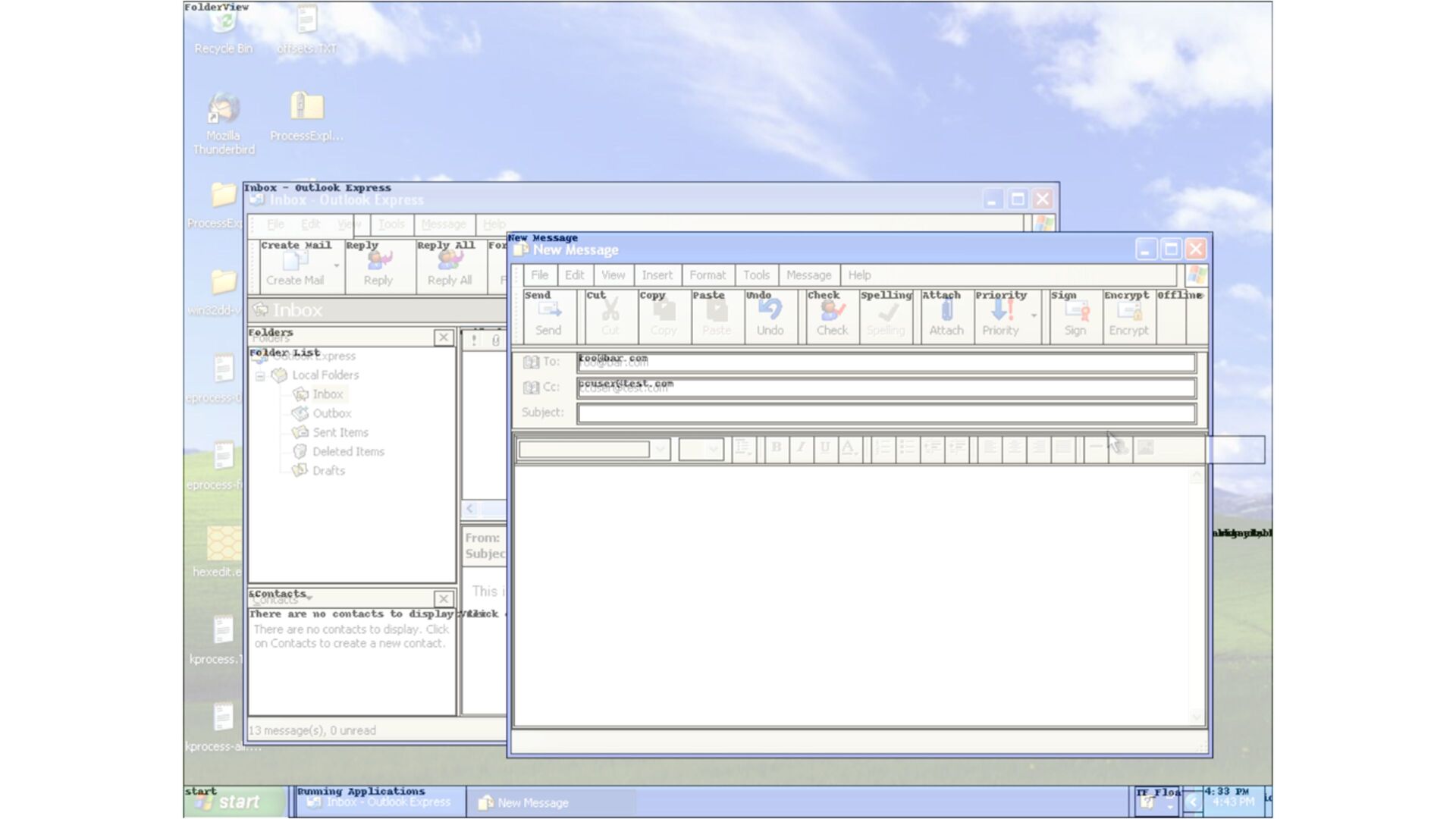Open the font name dropdown
The image size is (1456, 819).
(661, 449)
